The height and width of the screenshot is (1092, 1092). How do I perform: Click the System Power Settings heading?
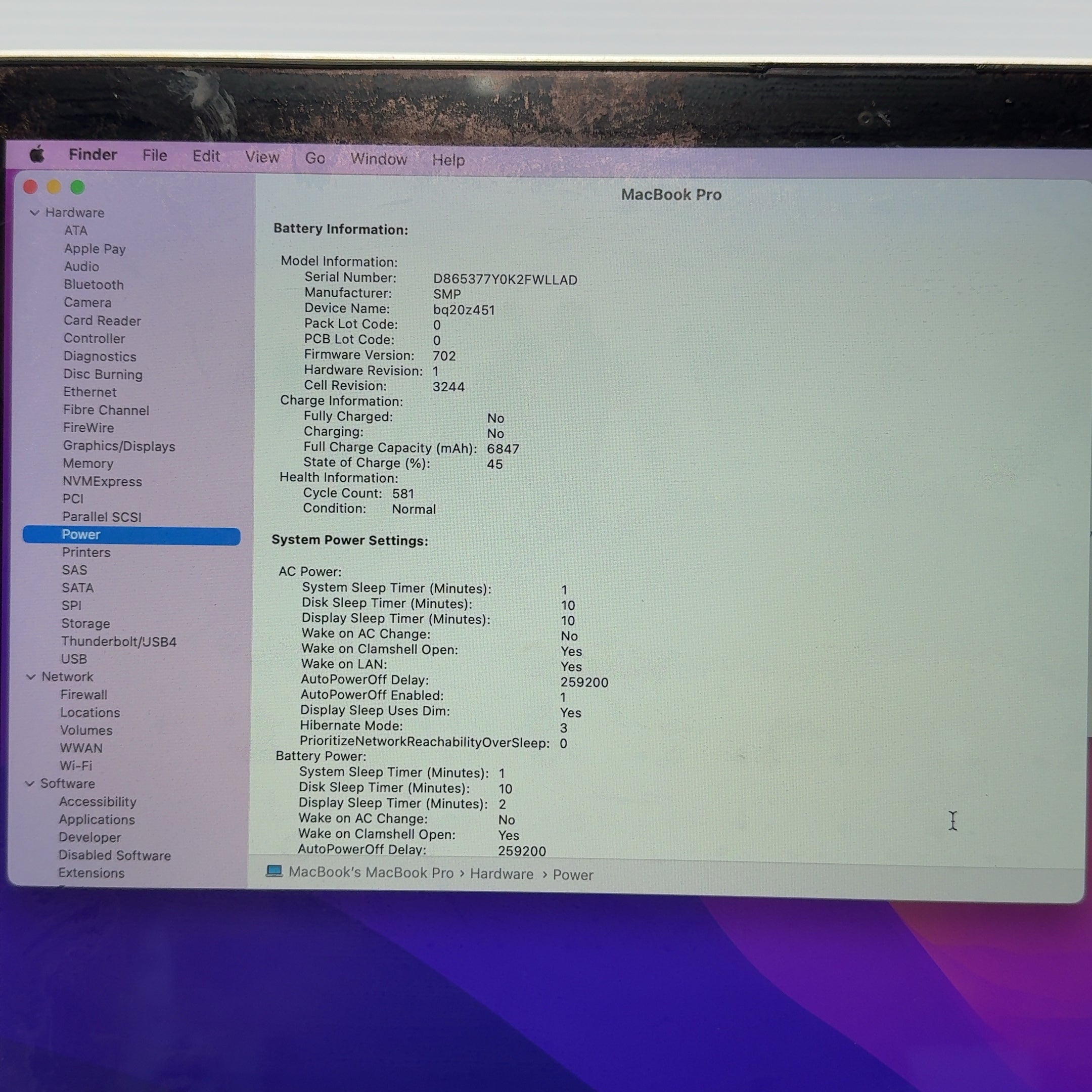[349, 540]
